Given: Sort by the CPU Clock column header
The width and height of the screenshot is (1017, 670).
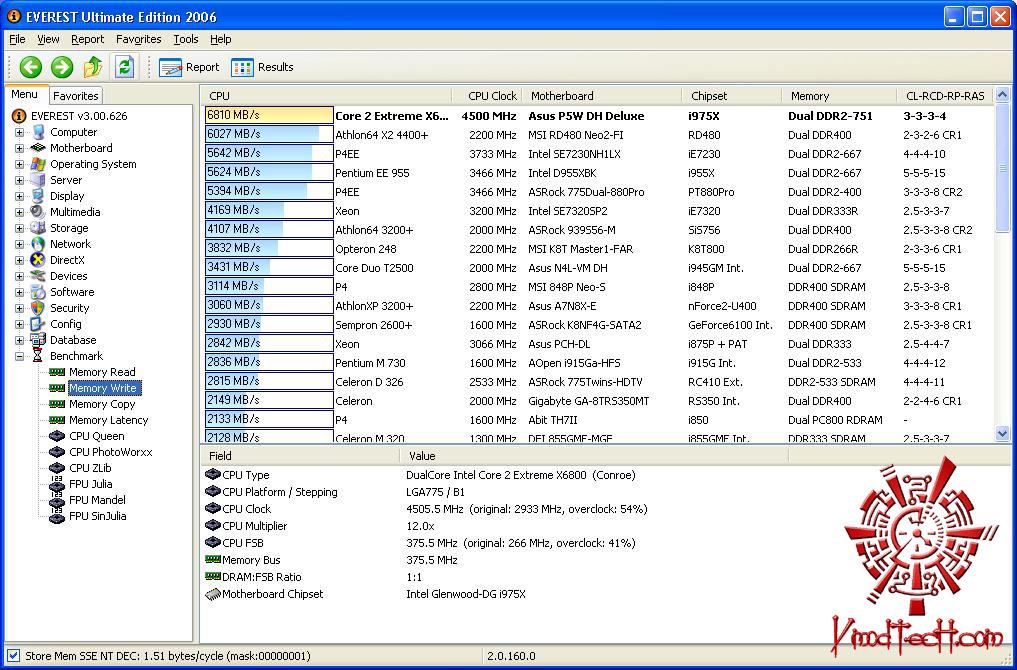Looking at the screenshot, I should (486, 96).
